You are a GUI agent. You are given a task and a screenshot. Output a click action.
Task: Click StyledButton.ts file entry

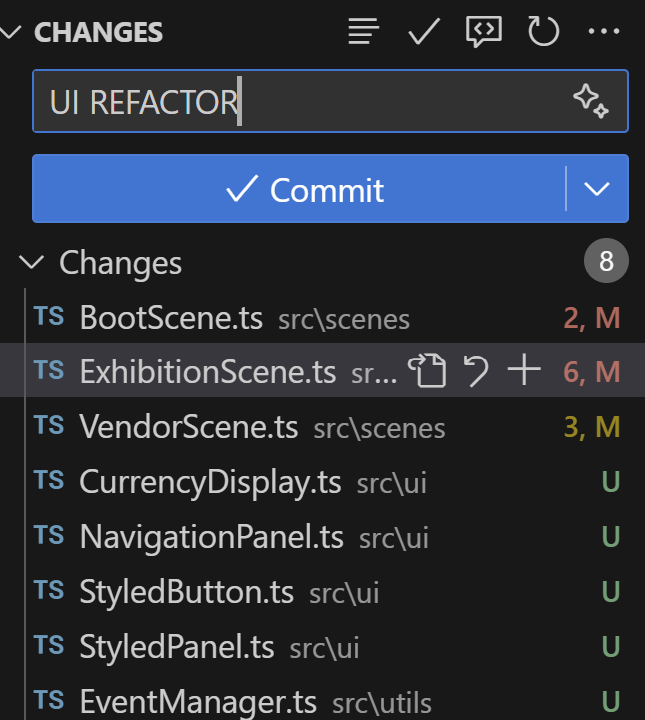click(x=186, y=592)
